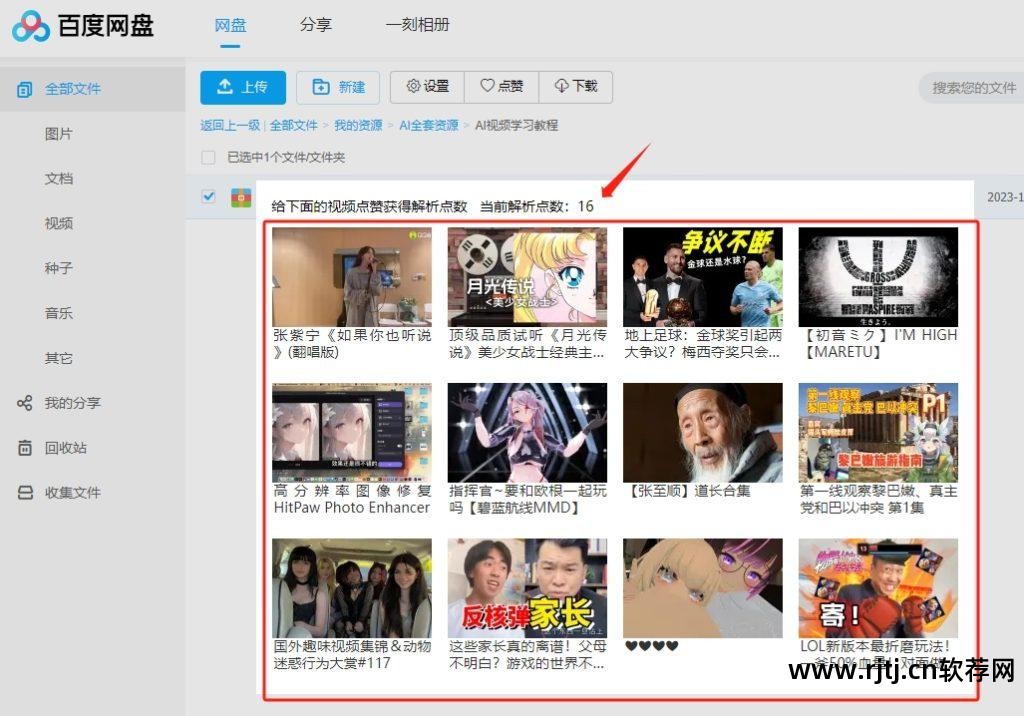Click the 我的资源 breadcrumb link
The height and width of the screenshot is (716, 1024).
pyautogui.click(x=358, y=125)
